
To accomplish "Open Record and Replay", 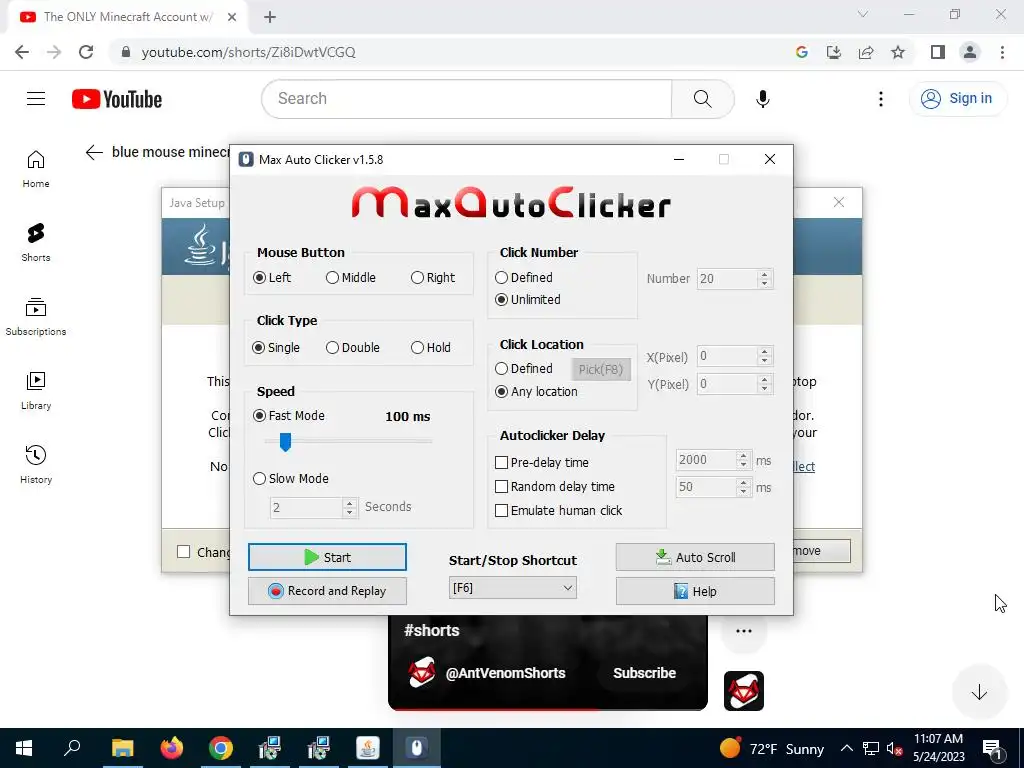I will 327,591.
